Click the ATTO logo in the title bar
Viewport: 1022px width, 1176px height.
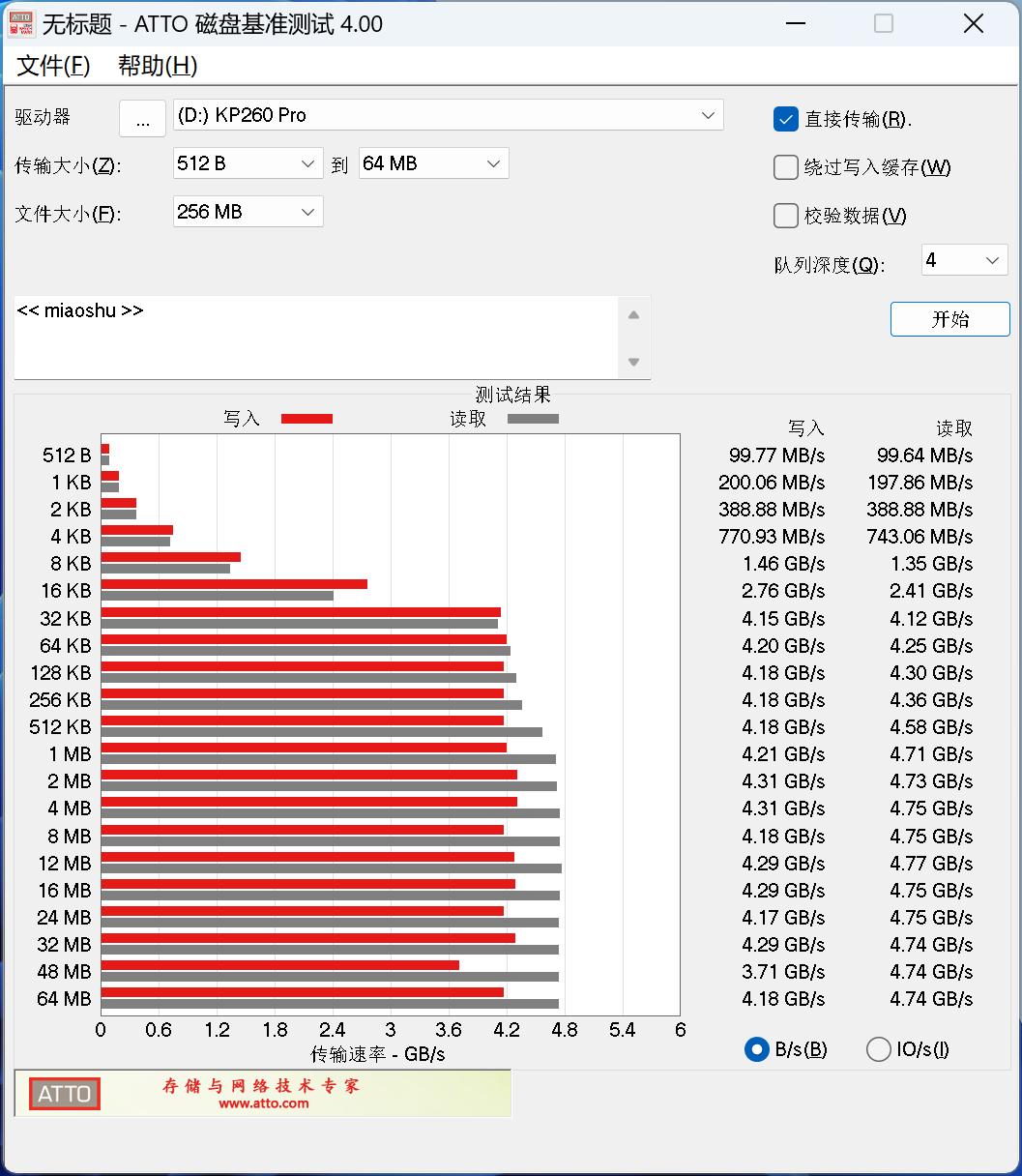20,23
